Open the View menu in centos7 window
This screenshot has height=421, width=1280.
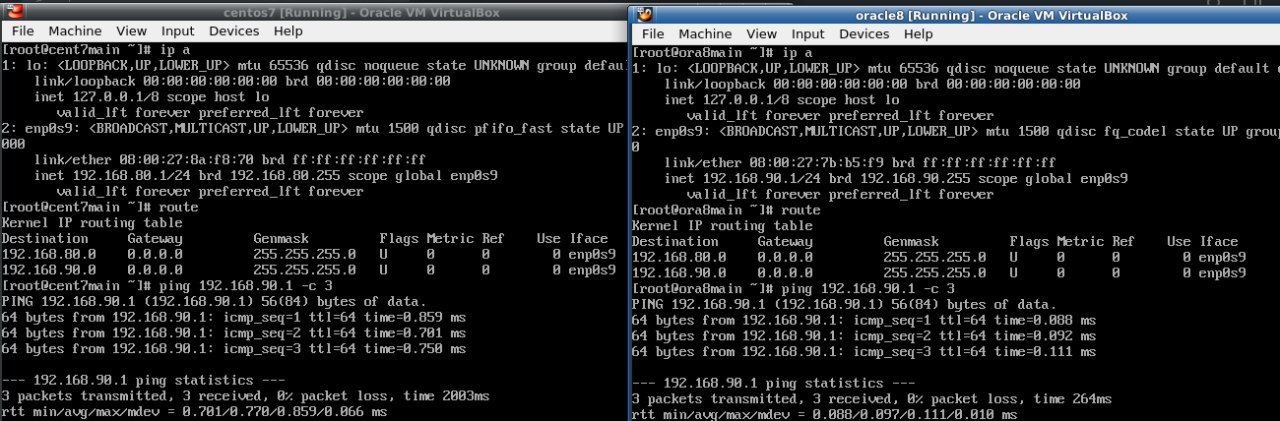131,31
